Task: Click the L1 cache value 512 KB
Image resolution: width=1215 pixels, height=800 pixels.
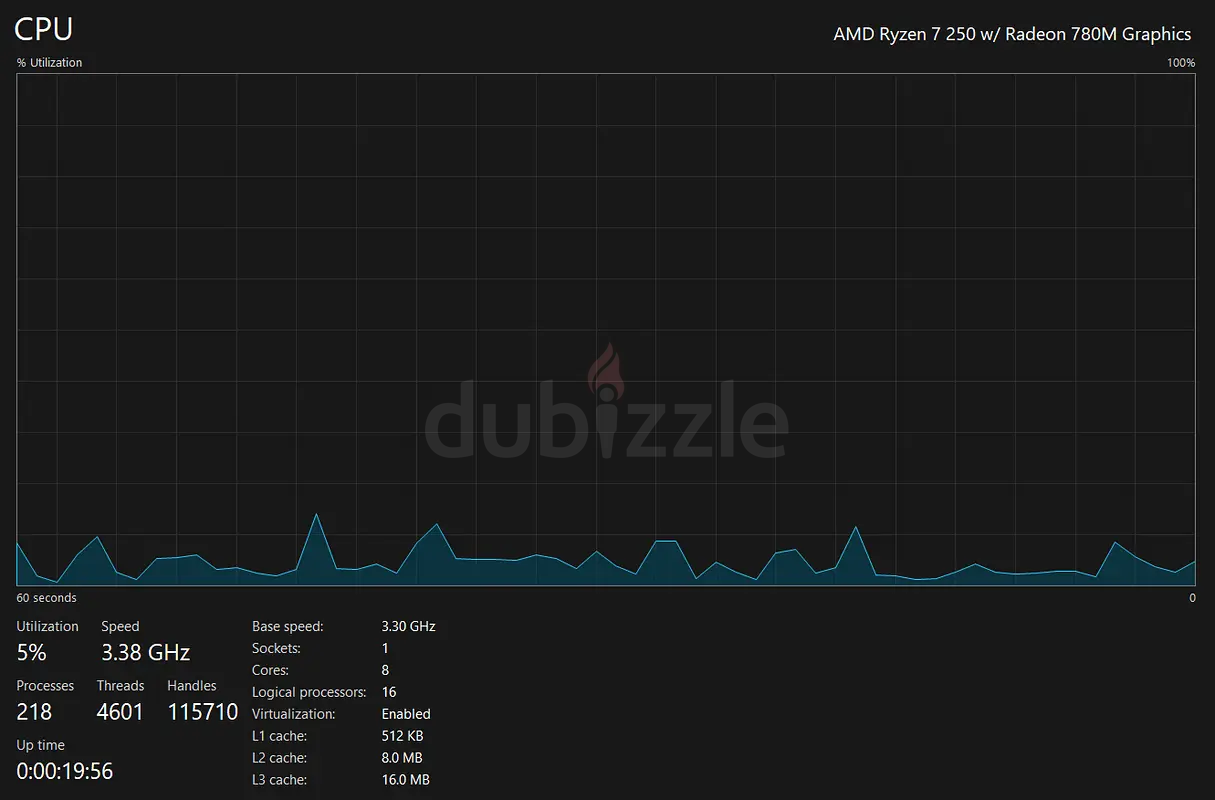Action: tap(402, 736)
